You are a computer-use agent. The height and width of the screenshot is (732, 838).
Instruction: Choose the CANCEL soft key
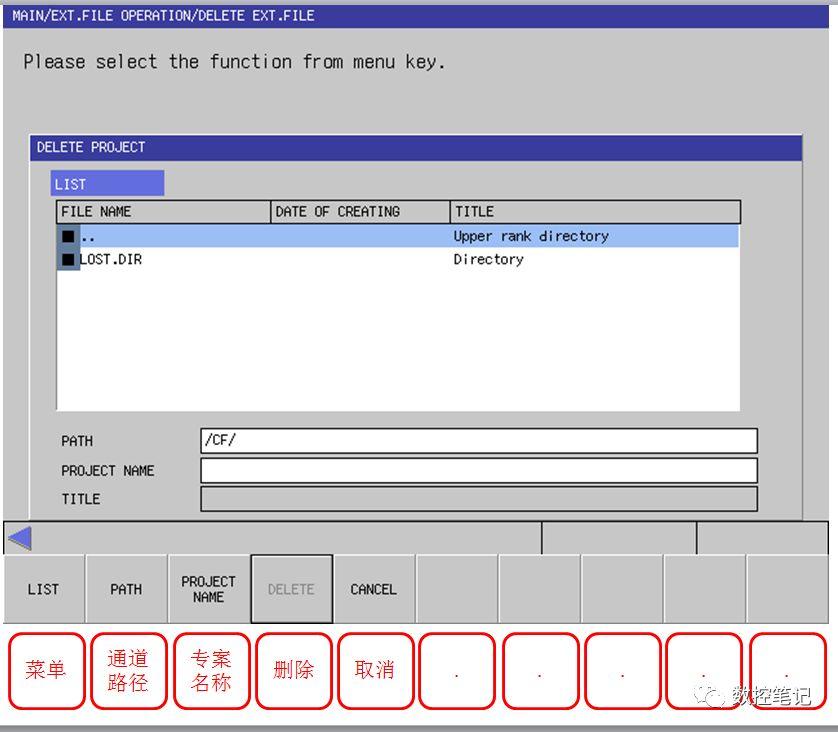coord(374,589)
